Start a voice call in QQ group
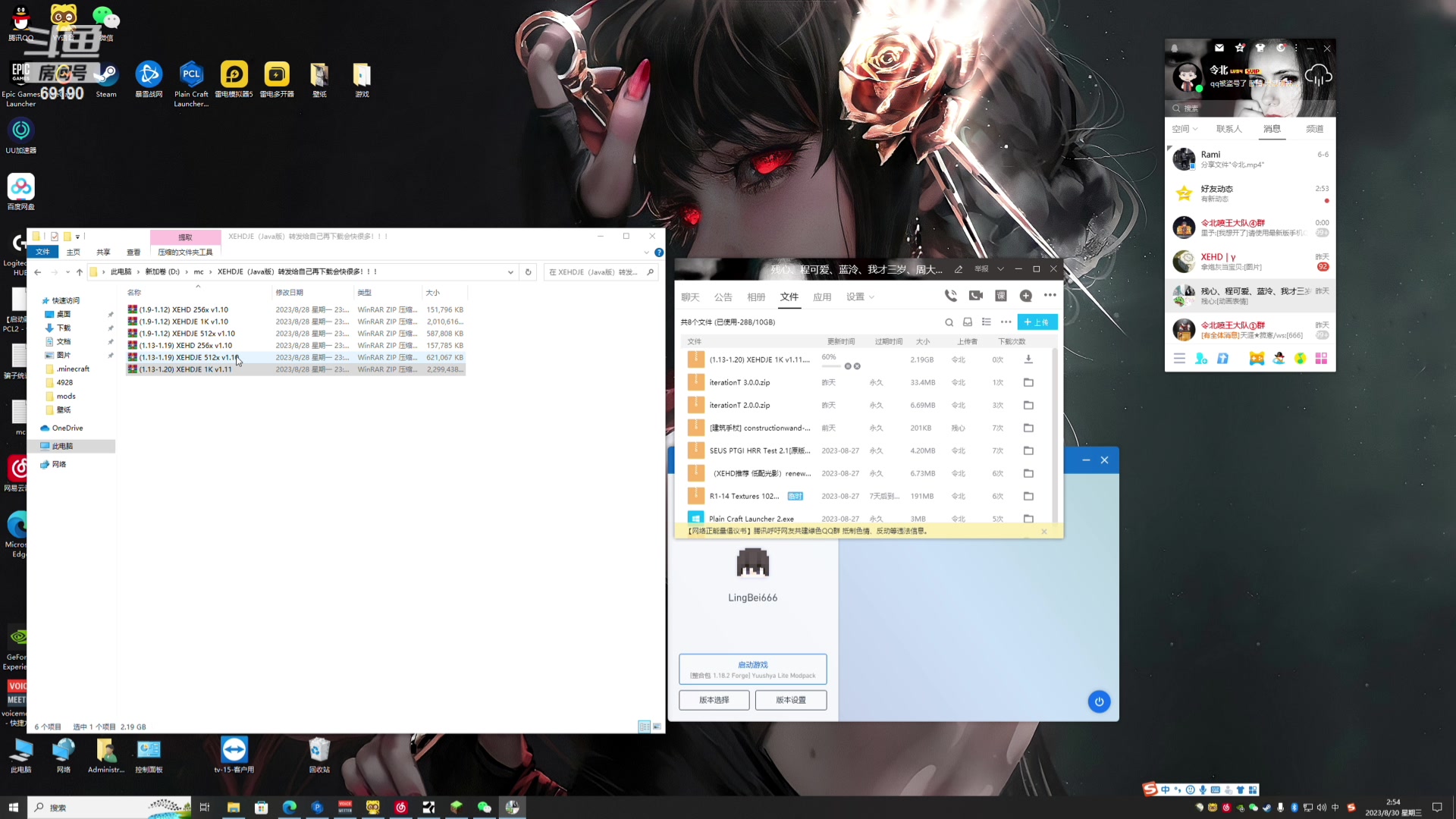Viewport: 1456px width, 819px height. [x=950, y=296]
